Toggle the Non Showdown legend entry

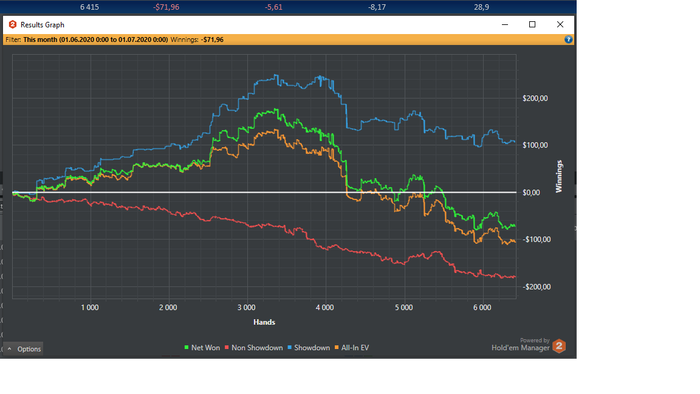coord(254,348)
